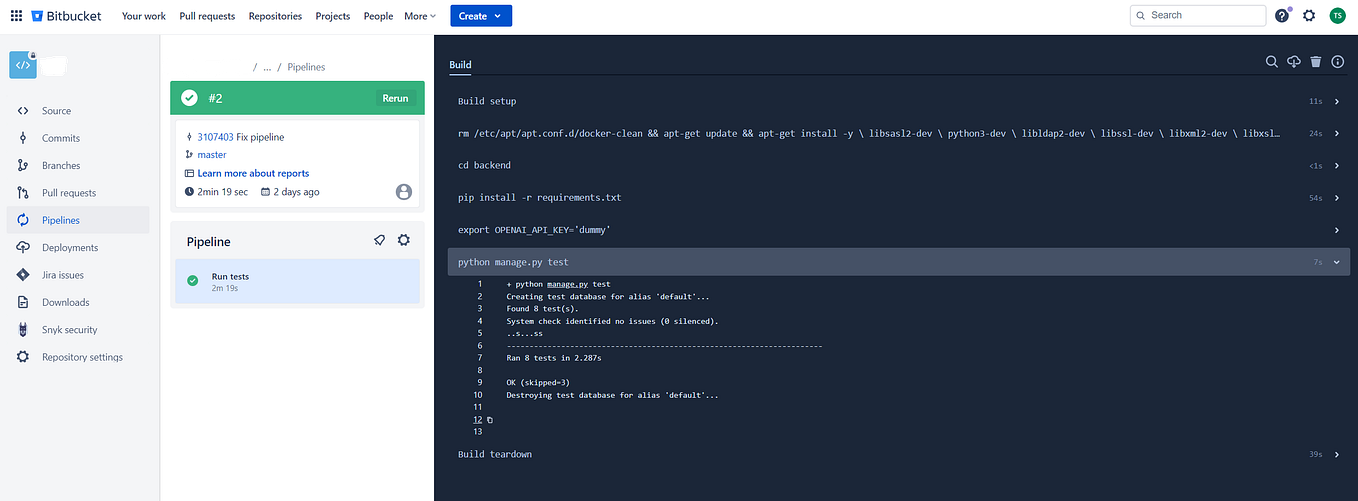Viewport: 1358px width, 501px height.
Task: Search the build log with magnifier icon
Action: [x=1272, y=62]
